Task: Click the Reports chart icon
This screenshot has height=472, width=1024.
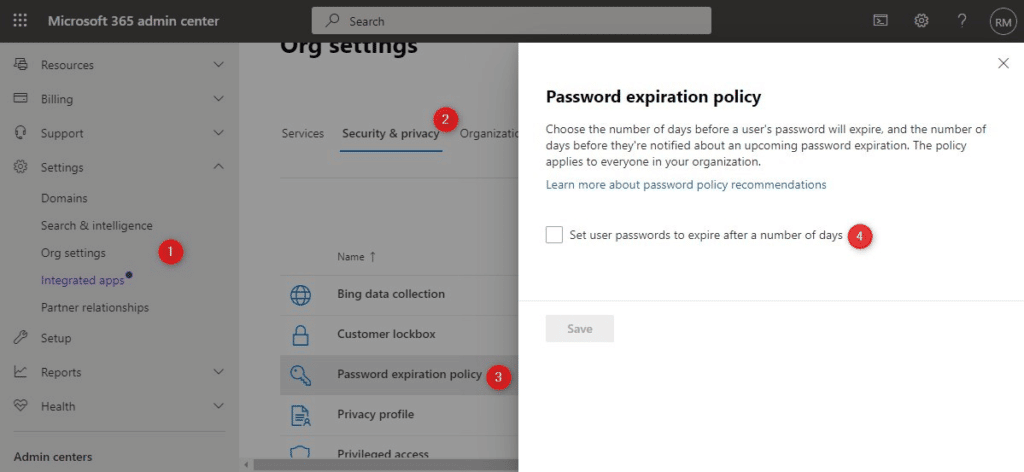Action: tap(21, 371)
